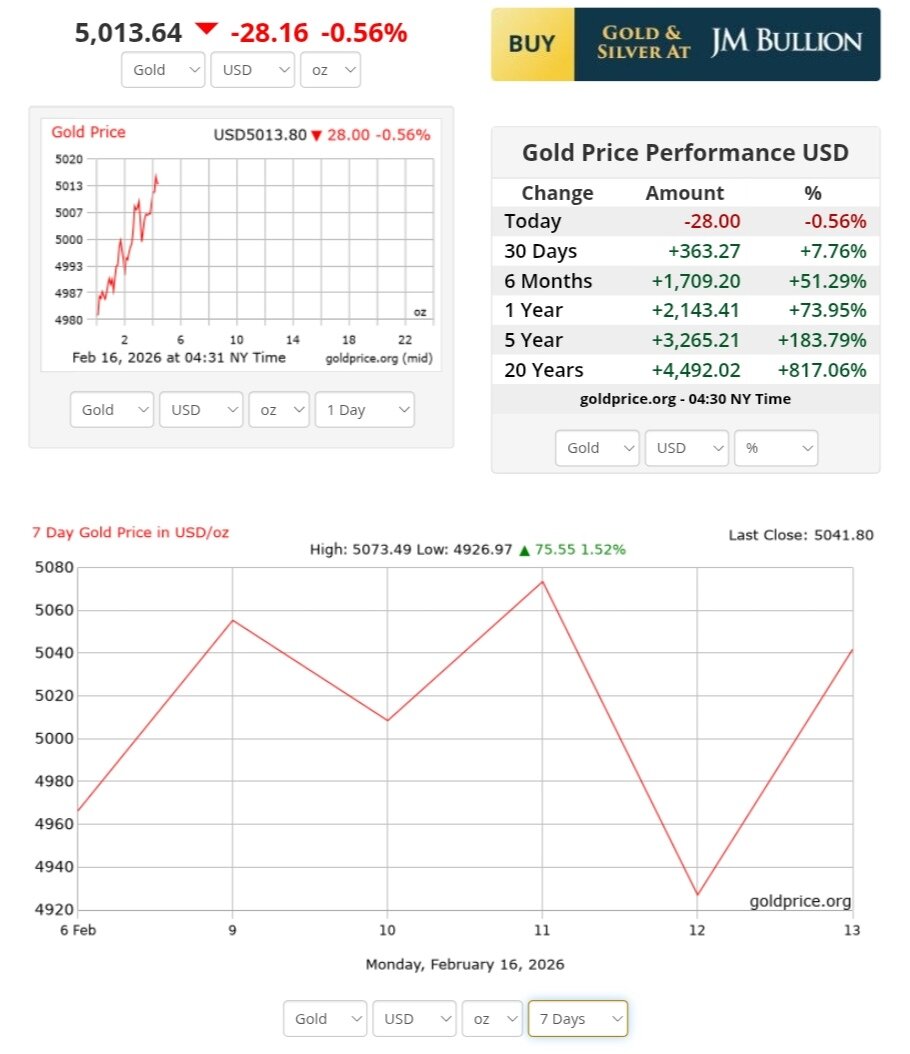910x1054 pixels.
Task: Open the USD dropdown below the 7-day chart
Action: (x=414, y=1019)
